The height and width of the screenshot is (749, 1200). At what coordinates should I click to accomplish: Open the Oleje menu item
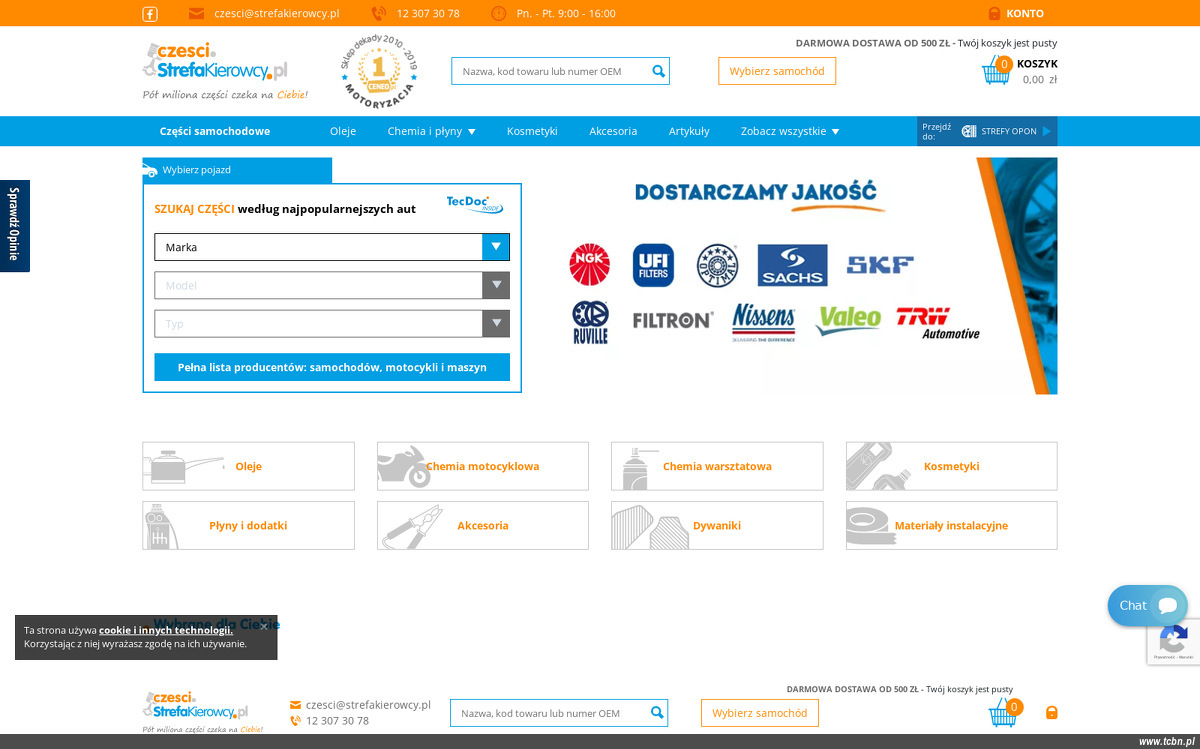pyautogui.click(x=343, y=131)
